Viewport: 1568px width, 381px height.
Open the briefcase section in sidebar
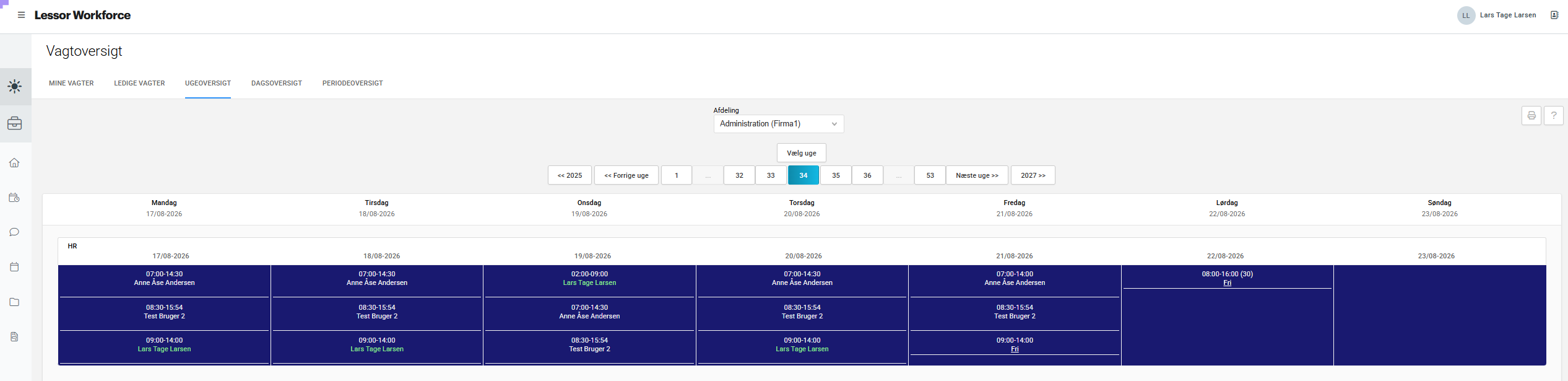[15, 123]
